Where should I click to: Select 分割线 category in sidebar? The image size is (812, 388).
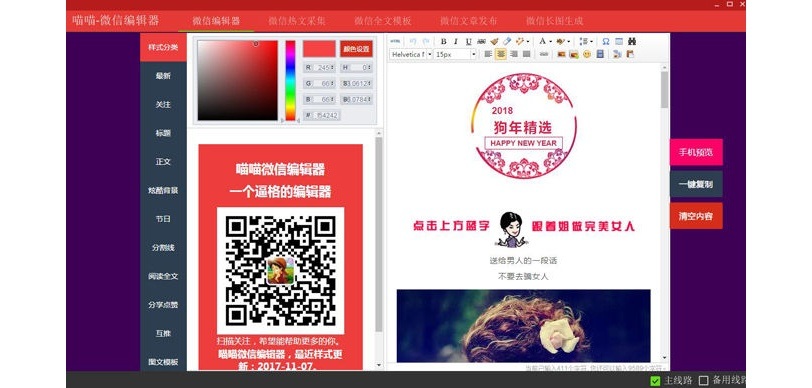click(163, 248)
